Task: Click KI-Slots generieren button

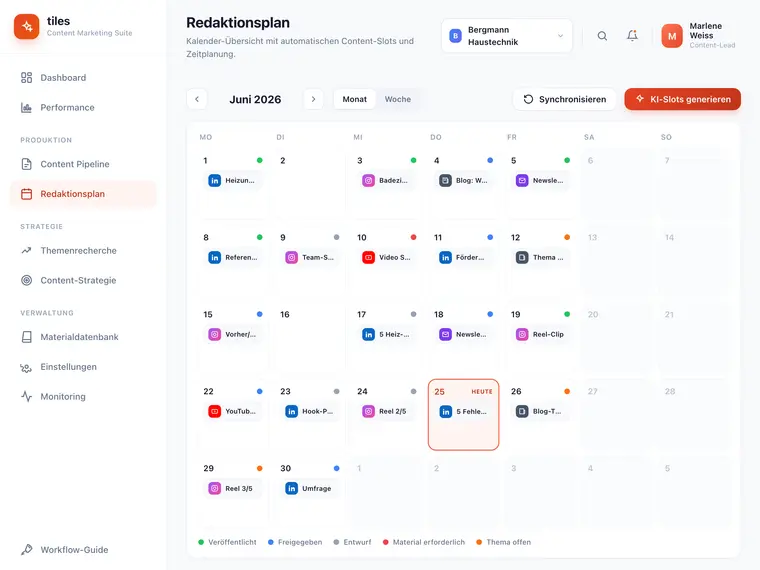Action: [682, 99]
